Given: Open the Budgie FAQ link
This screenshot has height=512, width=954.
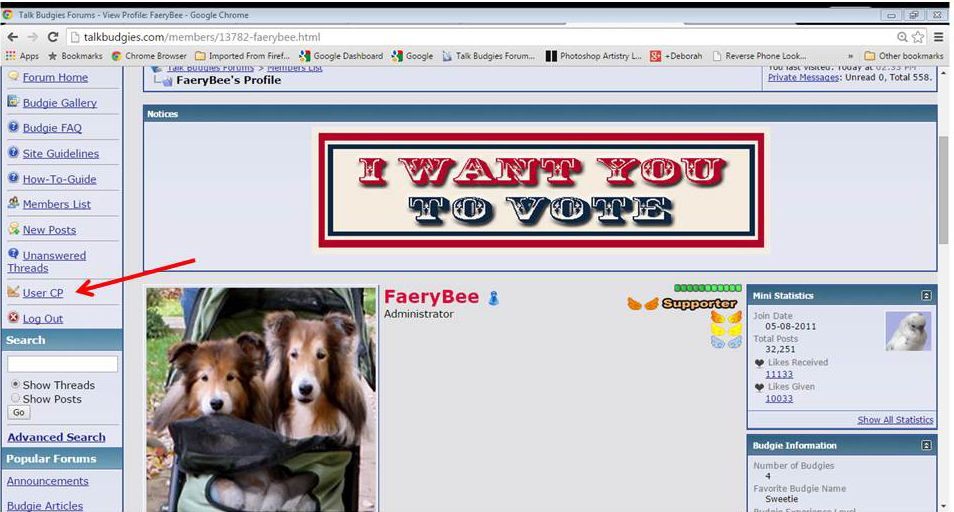Looking at the screenshot, I should (x=52, y=128).
